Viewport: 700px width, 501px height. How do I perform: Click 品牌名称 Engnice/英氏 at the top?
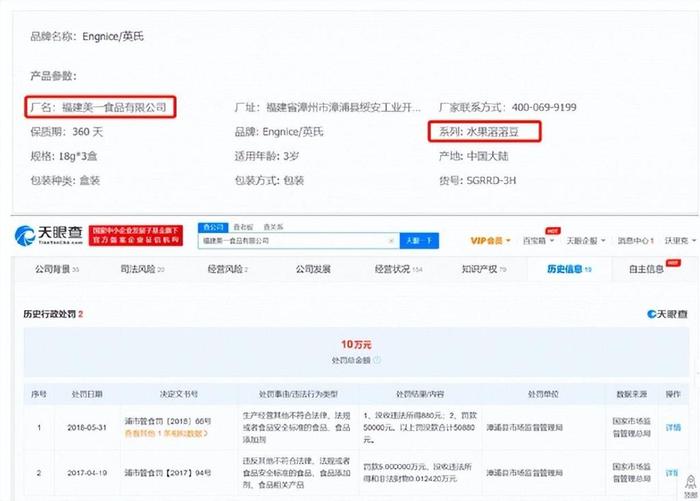[x=87, y=37]
